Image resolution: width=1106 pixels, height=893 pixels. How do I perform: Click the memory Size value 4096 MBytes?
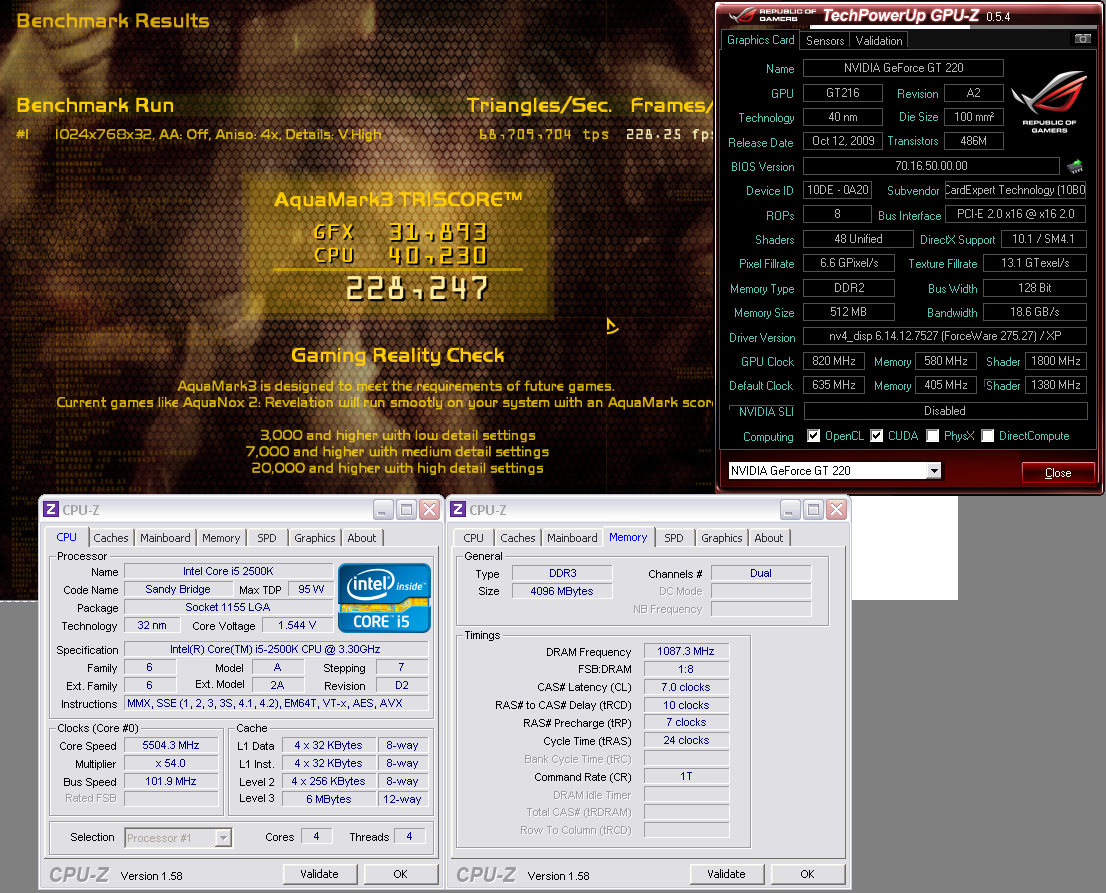(561, 591)
